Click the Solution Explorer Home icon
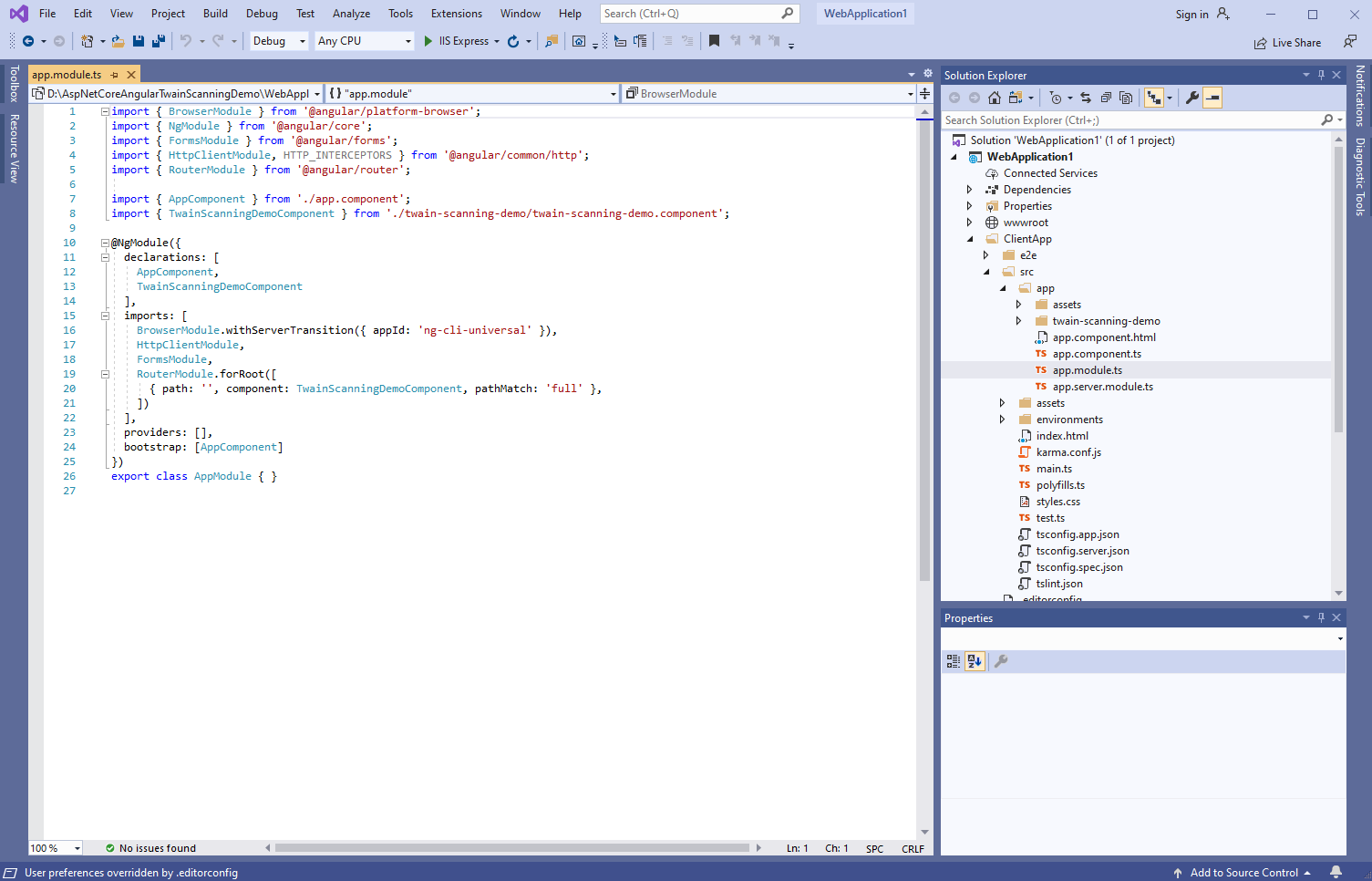The height and width of the screenshot is (881, 1372). tap(995, 98)
